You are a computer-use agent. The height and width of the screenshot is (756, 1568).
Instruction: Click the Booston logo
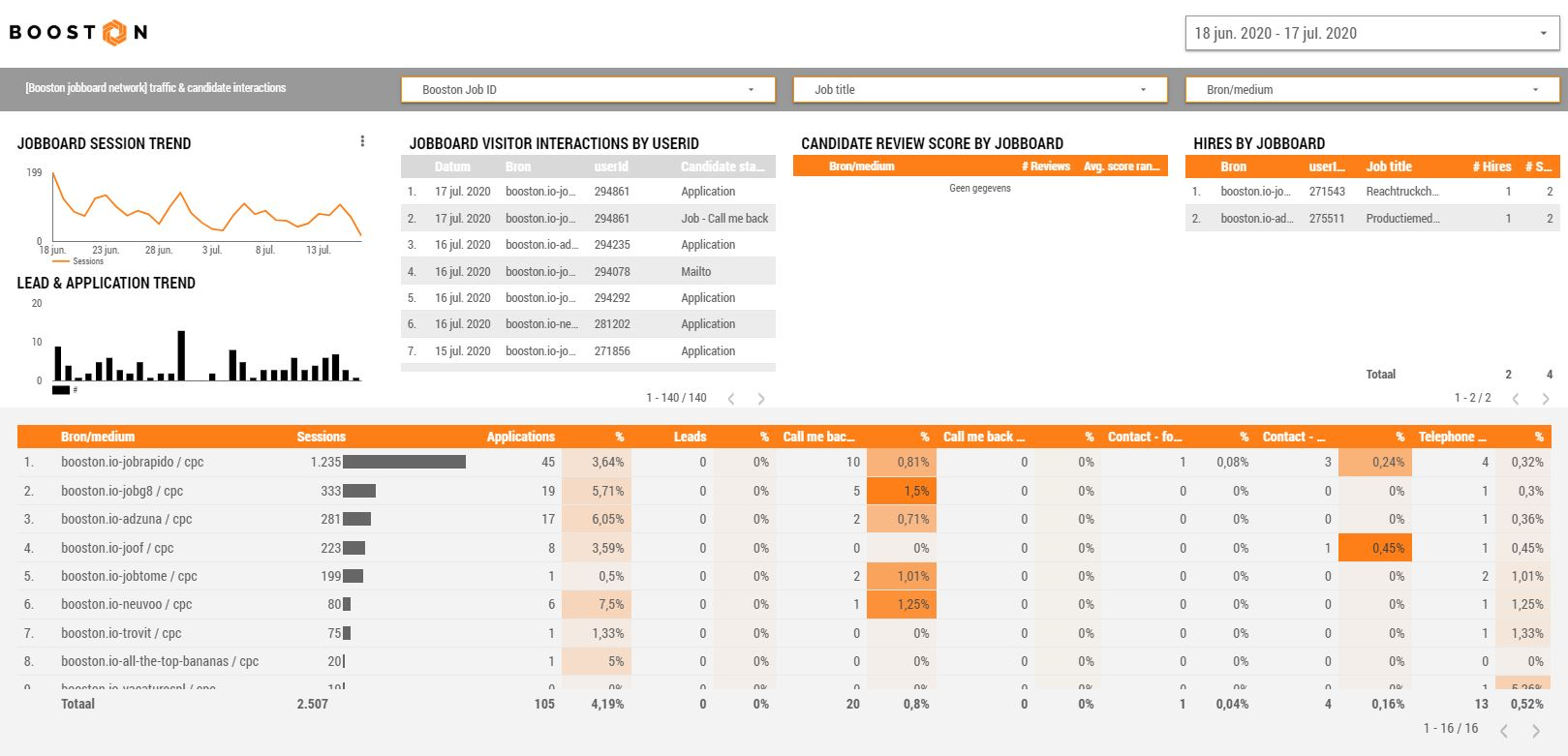pyautogui.click(x=78, y=32)
